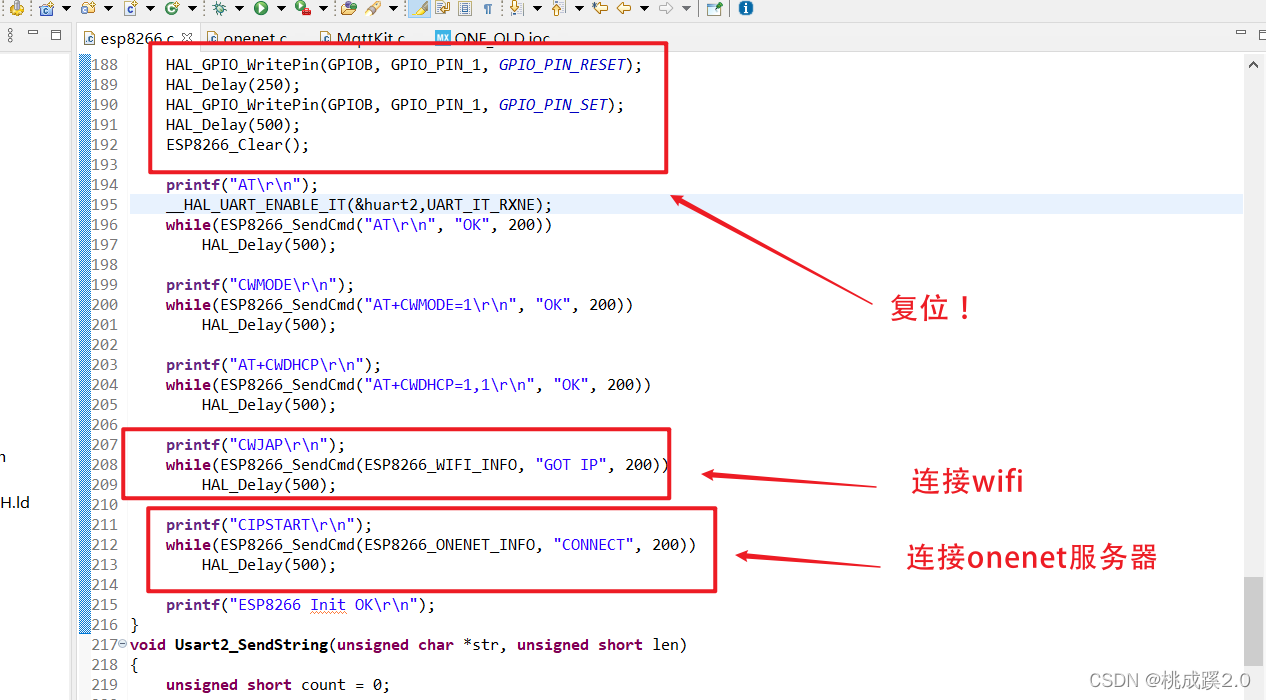Switch to the MqttKit.c editor tab

[x=362, y=38]
